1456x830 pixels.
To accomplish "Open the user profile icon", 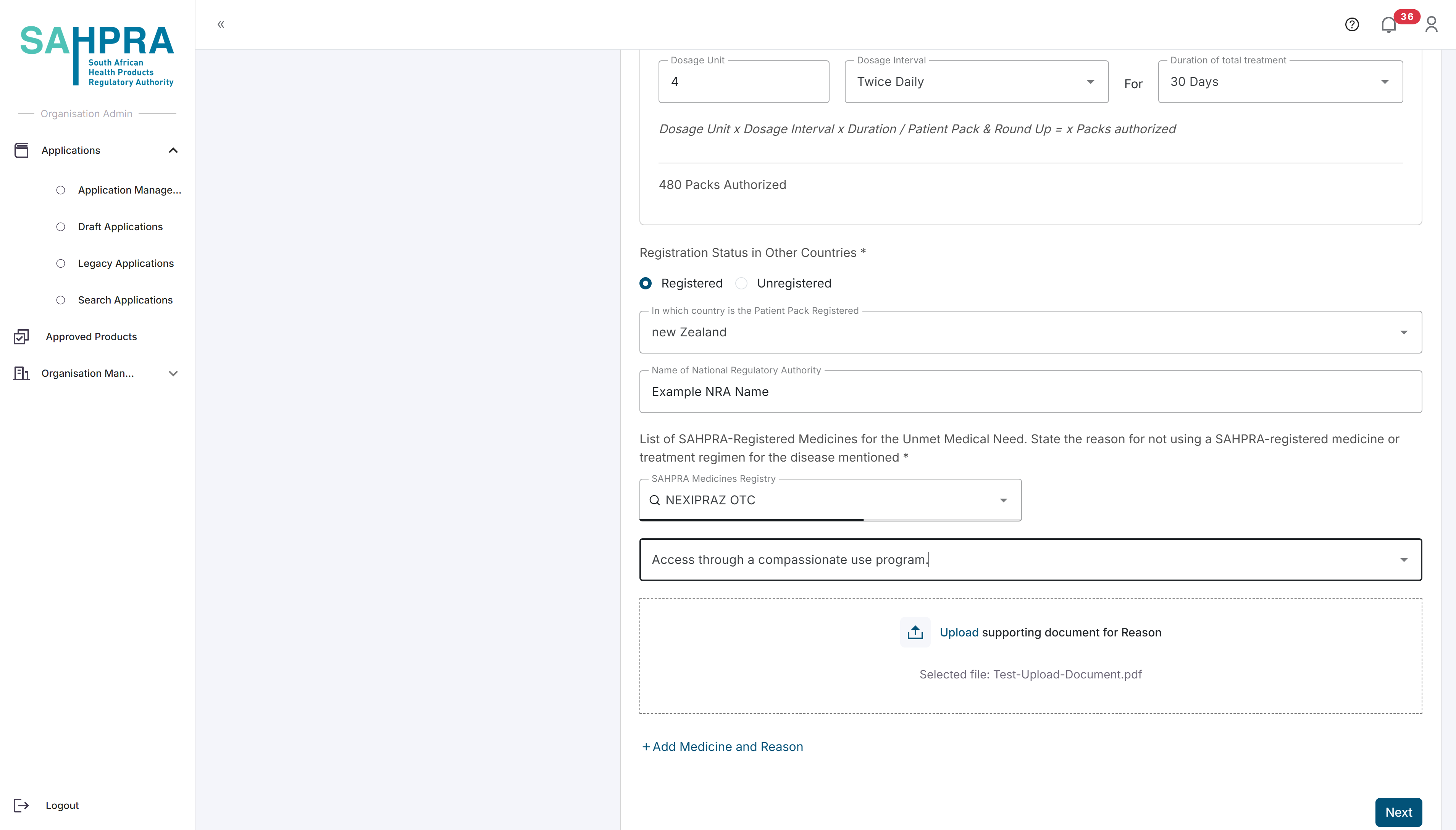I will click(x=1431, y=24).
